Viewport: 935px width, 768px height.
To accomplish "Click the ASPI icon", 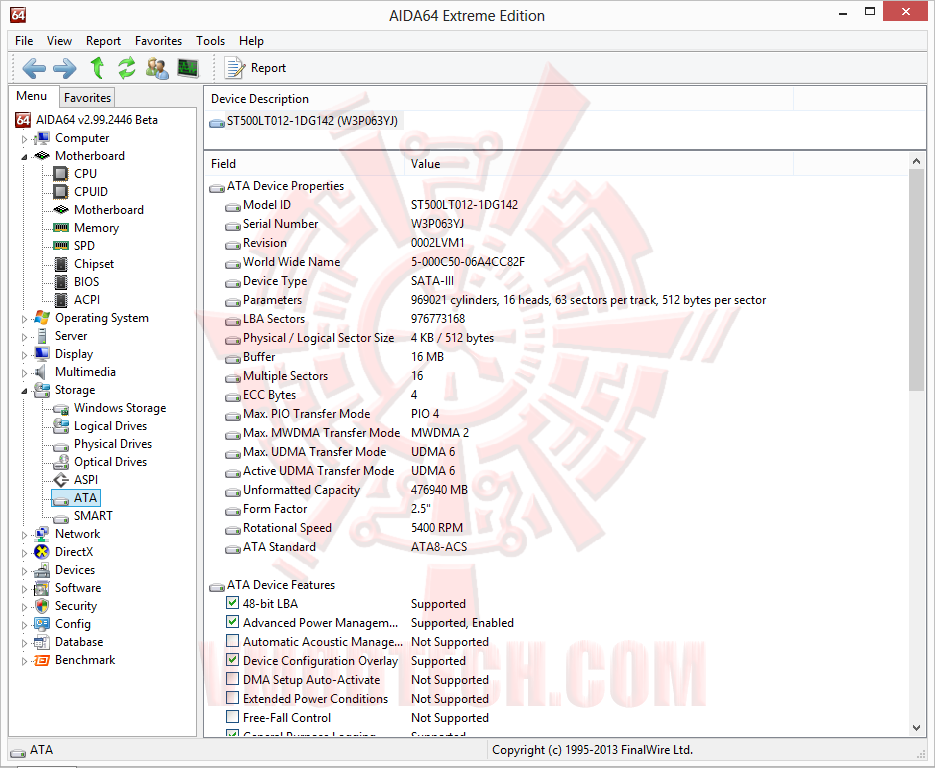I will (61, 480).
